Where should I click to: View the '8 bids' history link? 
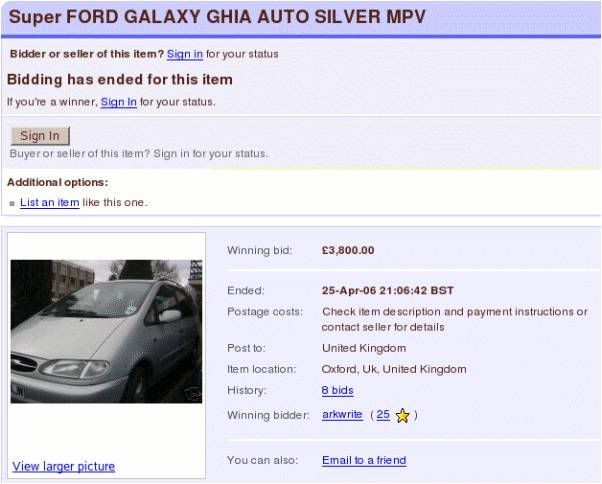pyautogui.click(x=337, y=391)
